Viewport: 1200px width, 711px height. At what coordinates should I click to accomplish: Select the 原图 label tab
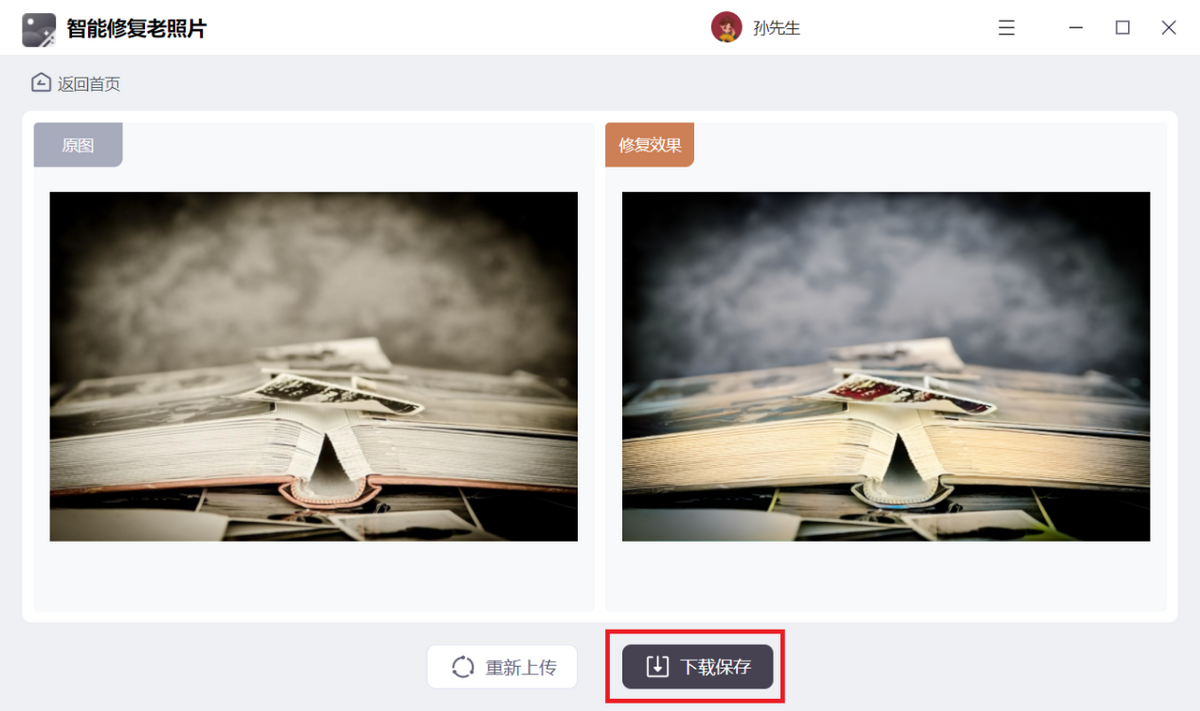pos(78,145)
